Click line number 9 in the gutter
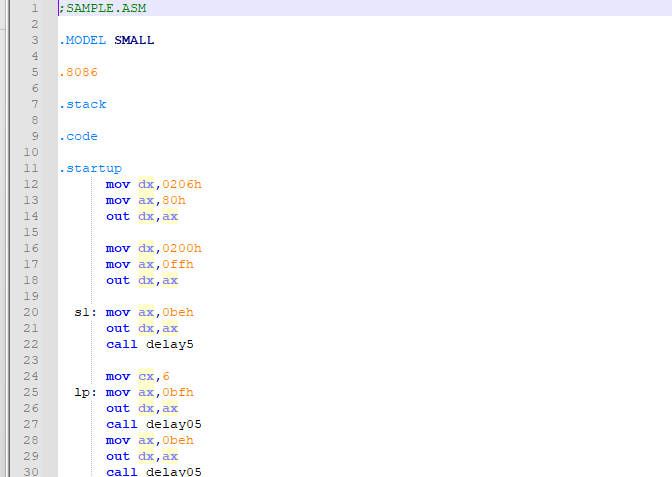 pyautogui.click(x=35, y=136)
